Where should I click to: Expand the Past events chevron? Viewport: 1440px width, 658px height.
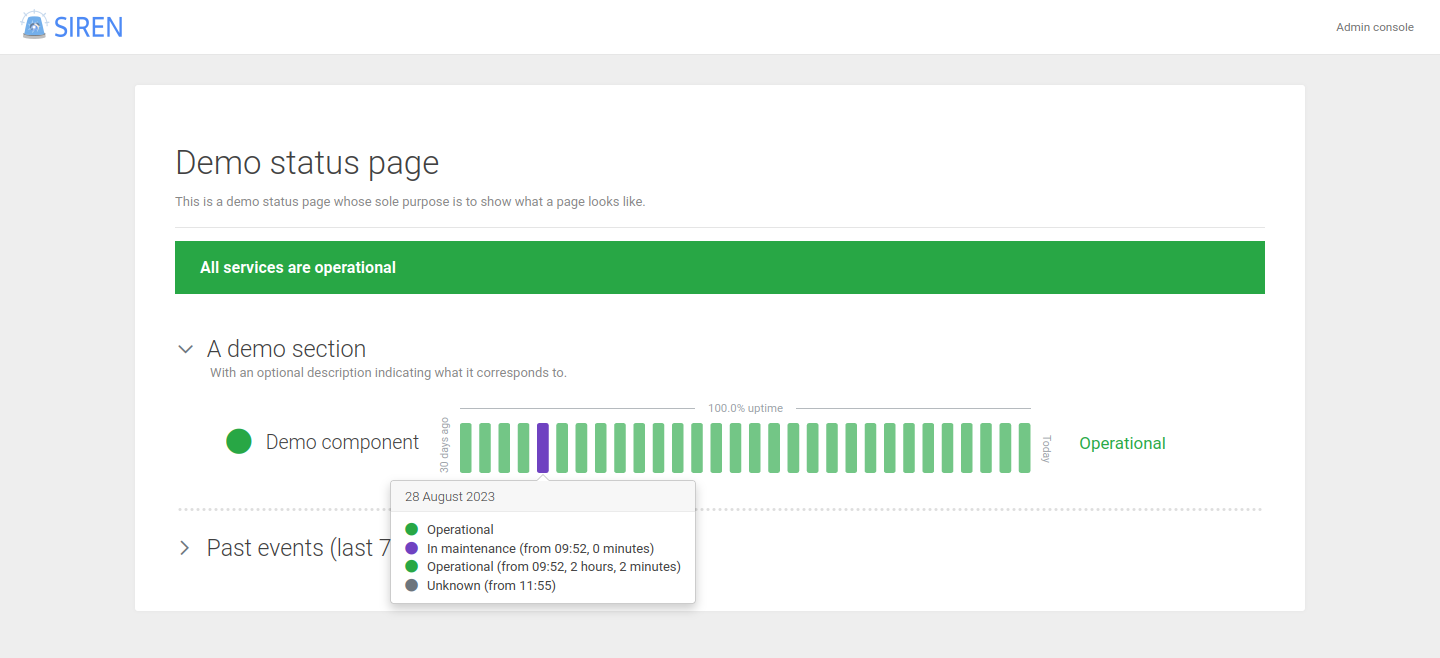pyautogui.click(x=185, y=548)
